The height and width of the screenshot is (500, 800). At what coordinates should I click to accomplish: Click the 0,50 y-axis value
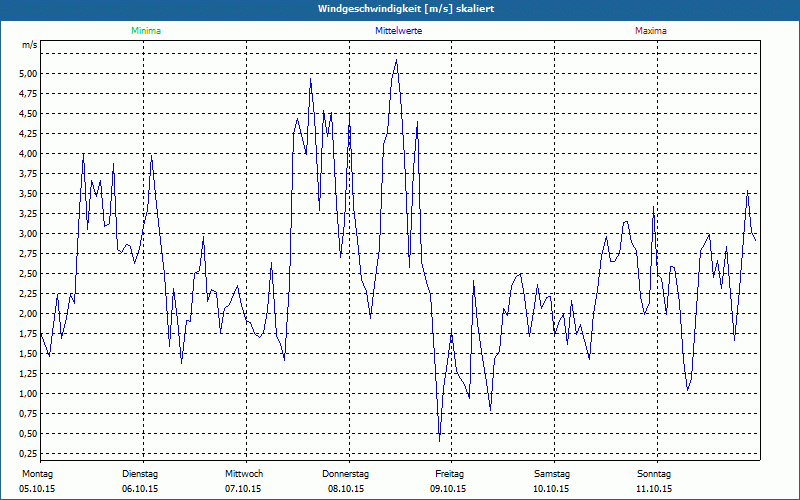30,434
